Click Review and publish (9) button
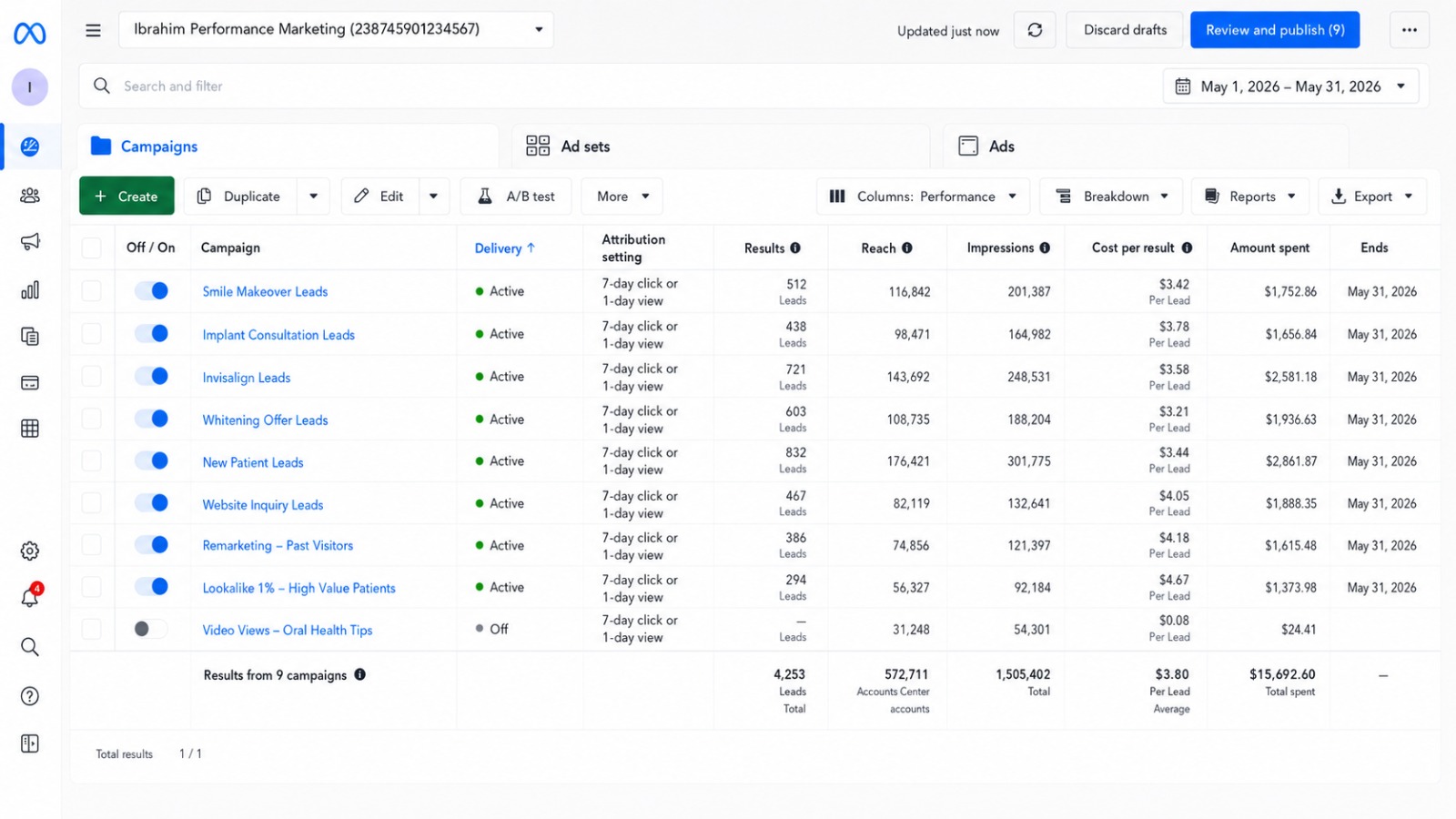 point(1275,30)
